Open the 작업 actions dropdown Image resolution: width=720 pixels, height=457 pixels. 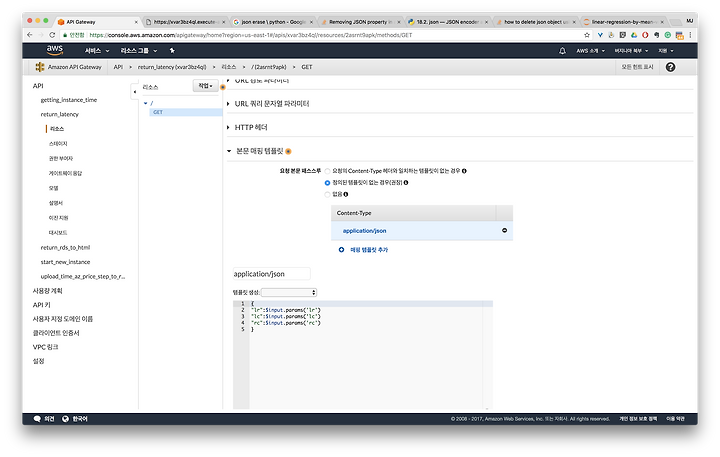click(205, 86)
